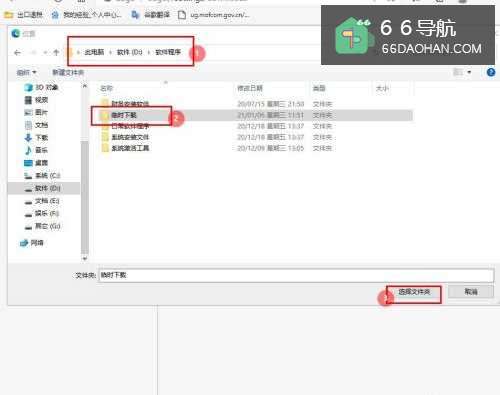The width and height of the screenshot is (500, 395).
Task: Open the recent locations dropdown arrow
Action: [45, 52]
